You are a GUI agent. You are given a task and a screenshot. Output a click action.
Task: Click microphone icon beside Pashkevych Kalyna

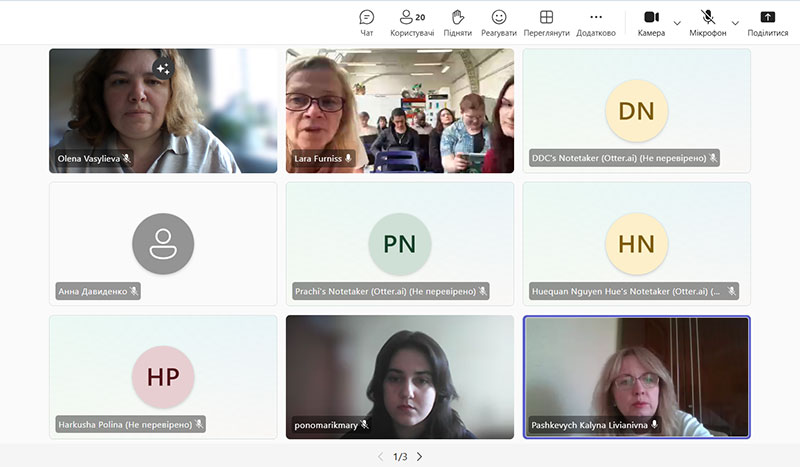coord(654,425)
